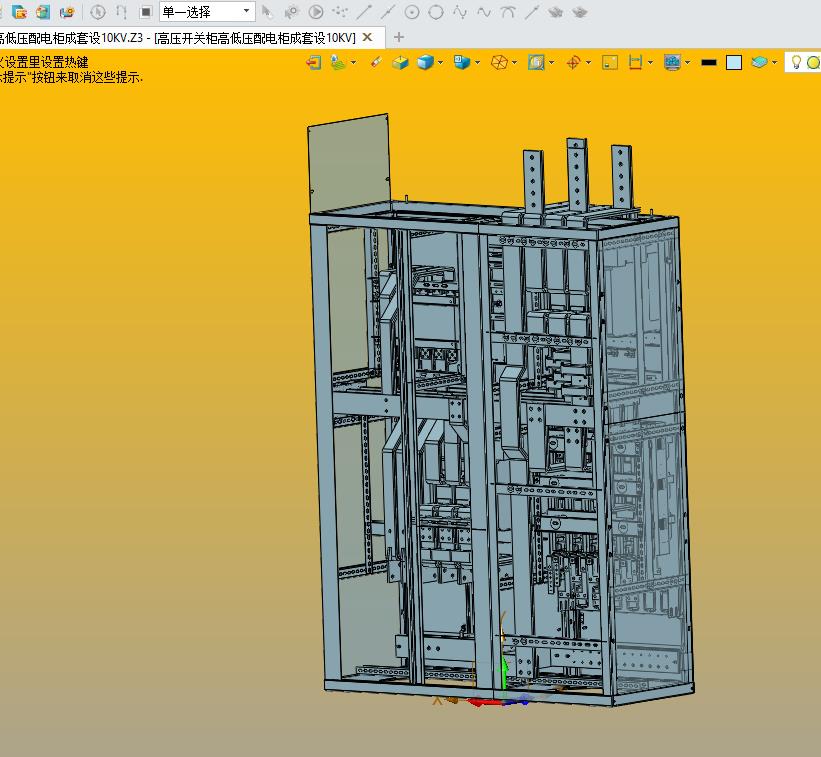821x757 pixels.
Task: Toggle the square stop filter button
Action: pyautogui.click(x=146, y=12)
